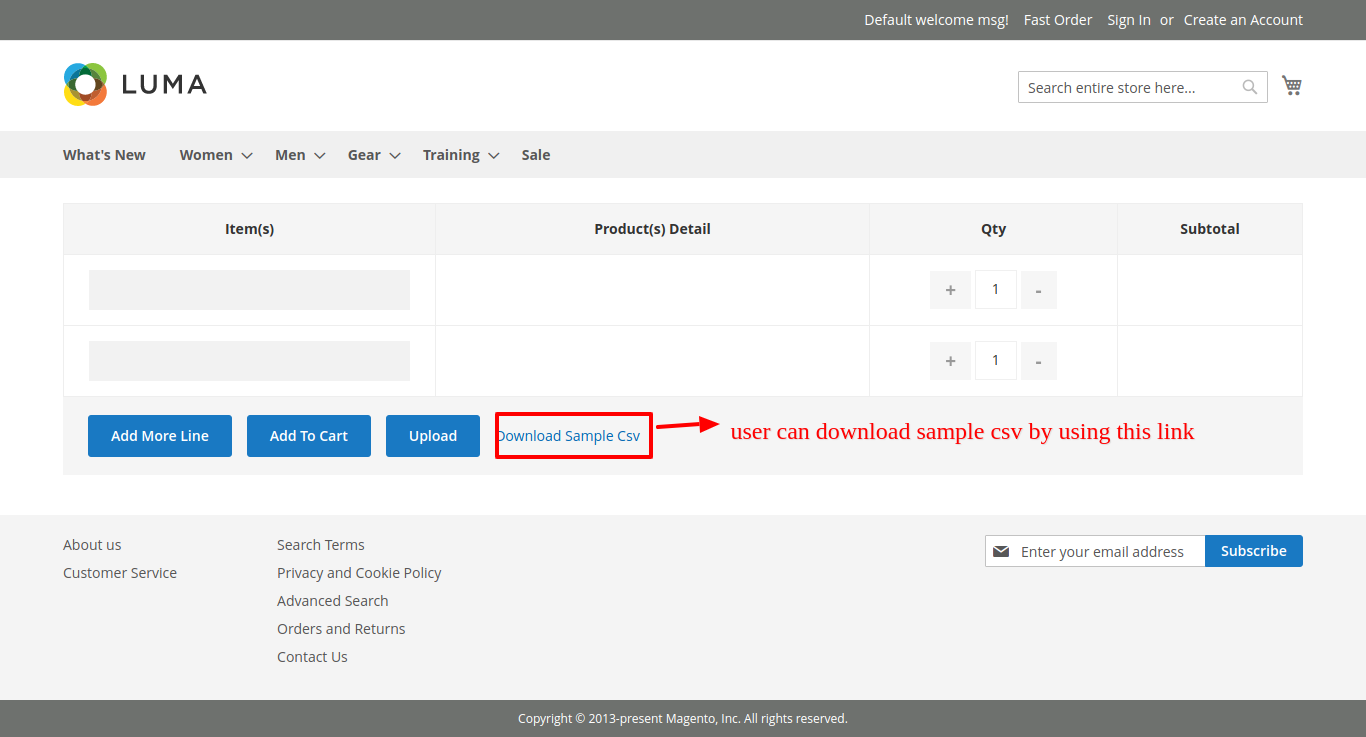Image resolution: width=1366 pixels, height=737 pixels.
Task: Click Create an Account link
Action: click(x=1243, y=20)
